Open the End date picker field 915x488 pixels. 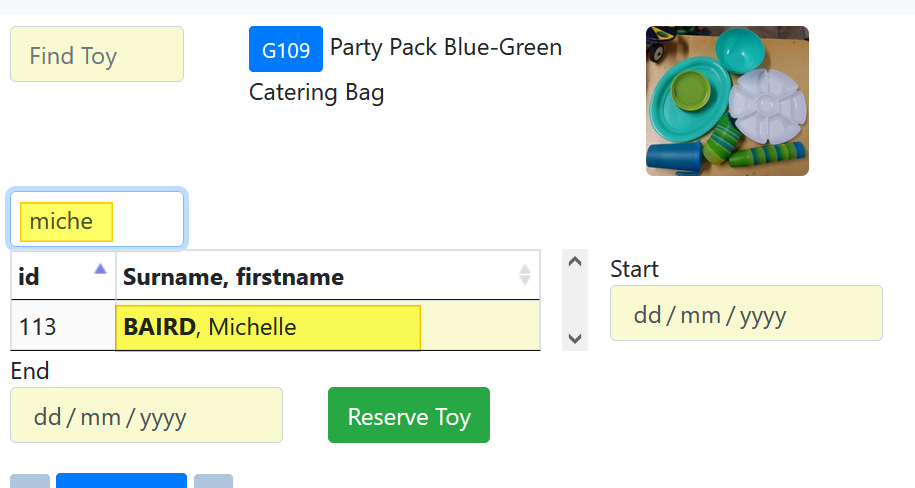pyautogui.click(x=146, y=416)
